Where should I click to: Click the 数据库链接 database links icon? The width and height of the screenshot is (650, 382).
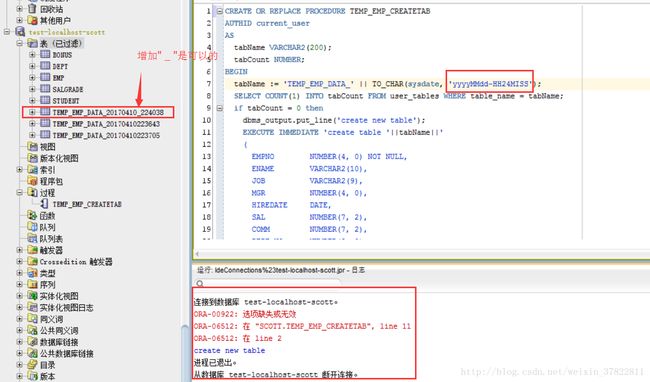(32, 342)
